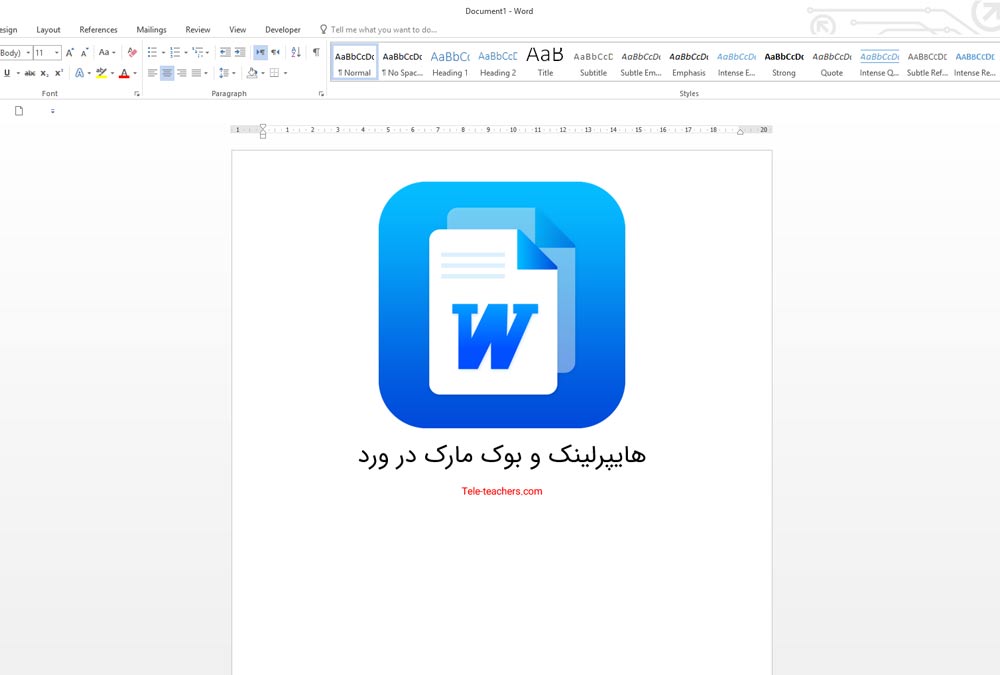Open font color dropdown arrow
This screenshot has width=1000, height=675.
tap(135, 73)
